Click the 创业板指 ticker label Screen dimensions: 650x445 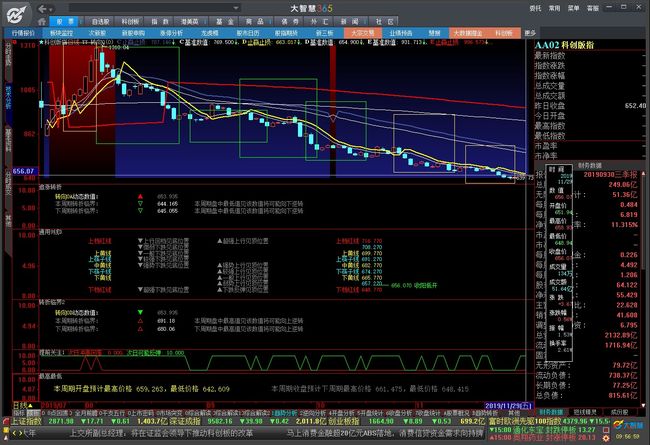click(343, 421)
